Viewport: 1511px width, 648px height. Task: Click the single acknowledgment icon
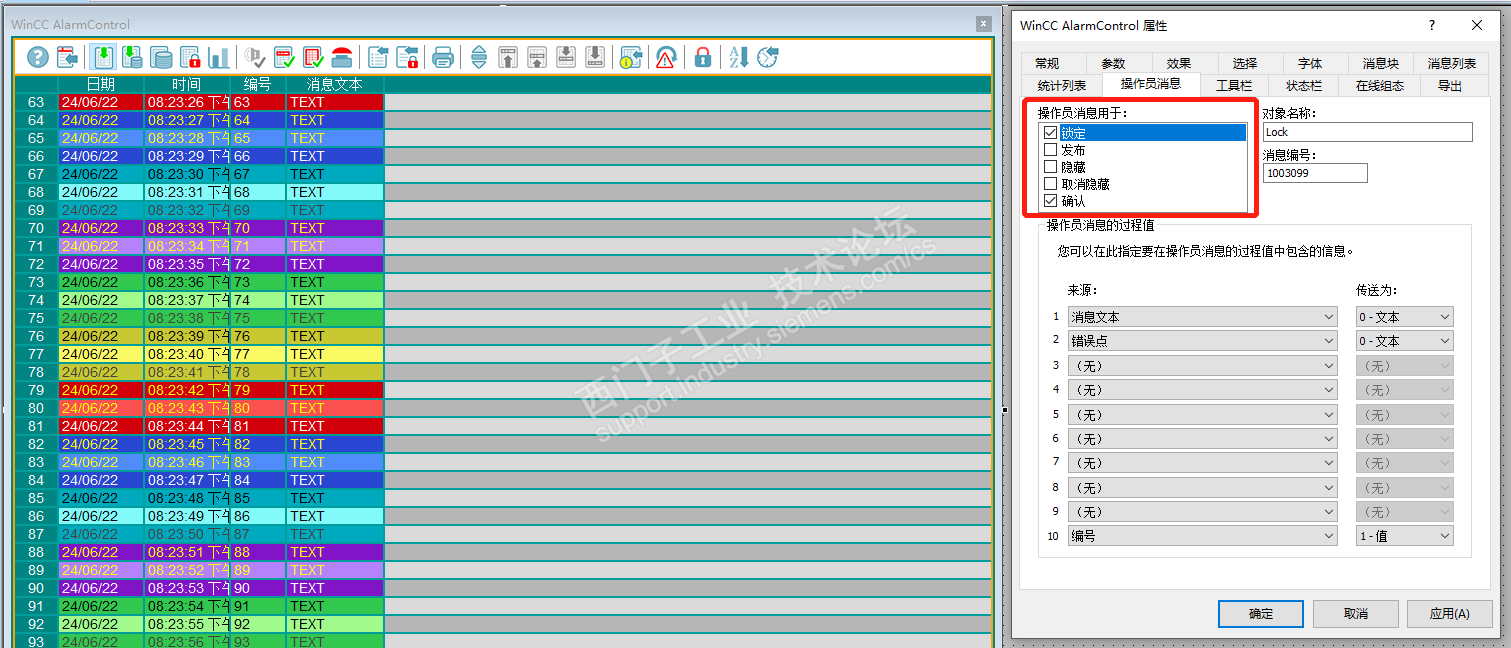[x=284, y=57]
